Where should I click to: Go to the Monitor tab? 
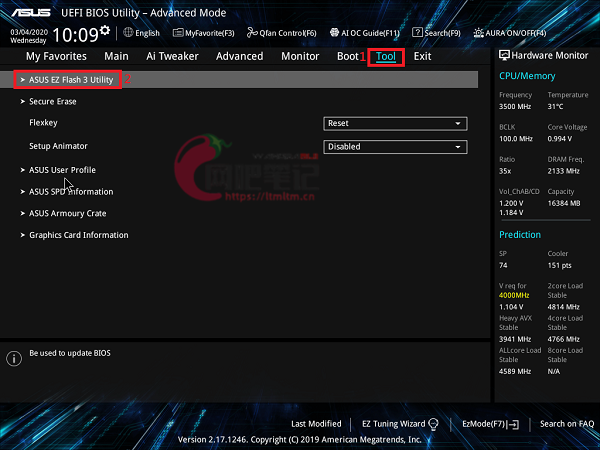point(300,56)
